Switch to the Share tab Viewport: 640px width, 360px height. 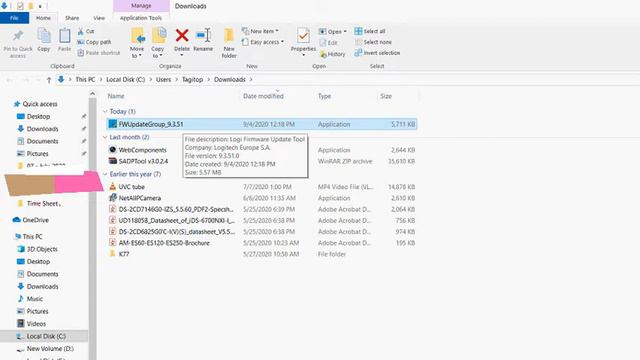[x=72, y=18]
